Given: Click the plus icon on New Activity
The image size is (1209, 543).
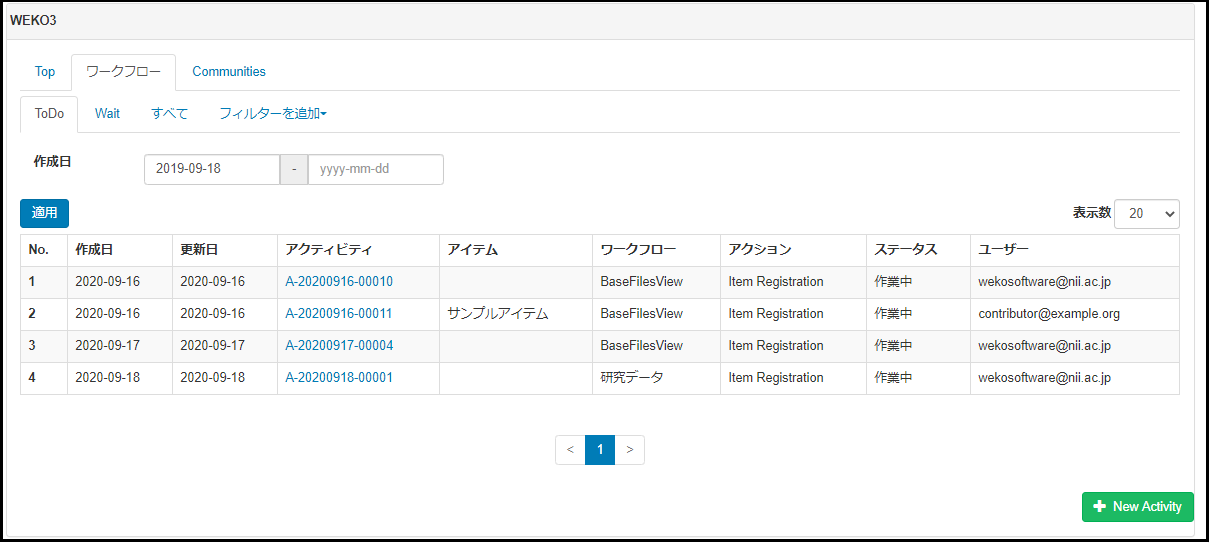Looking at the screenshot, I should (1099, 507).
